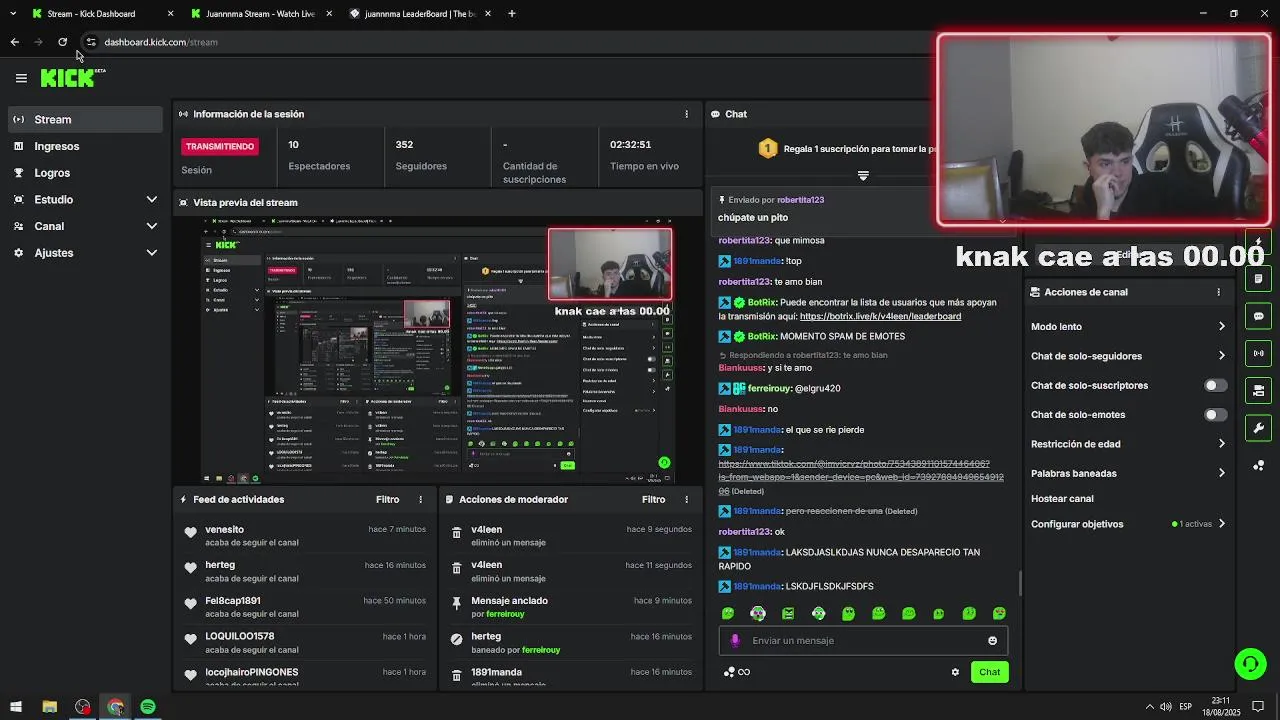This screenshot has height=720, width=1280.
Task: Click the three-dots sidebar icon below wrench
Action: click(1259, 465)
